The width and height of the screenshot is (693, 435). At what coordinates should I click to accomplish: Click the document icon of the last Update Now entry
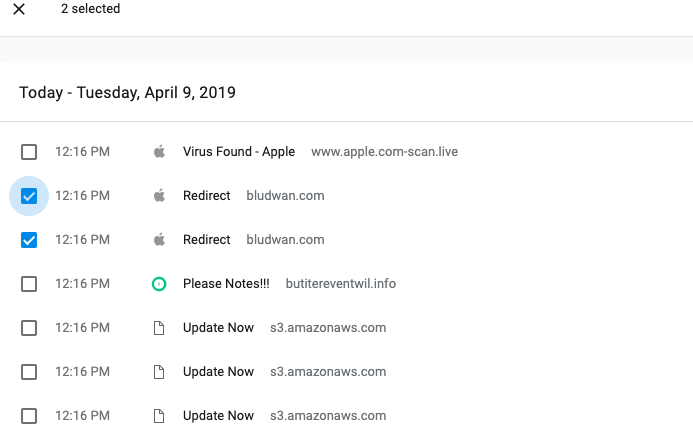(158, 416)
